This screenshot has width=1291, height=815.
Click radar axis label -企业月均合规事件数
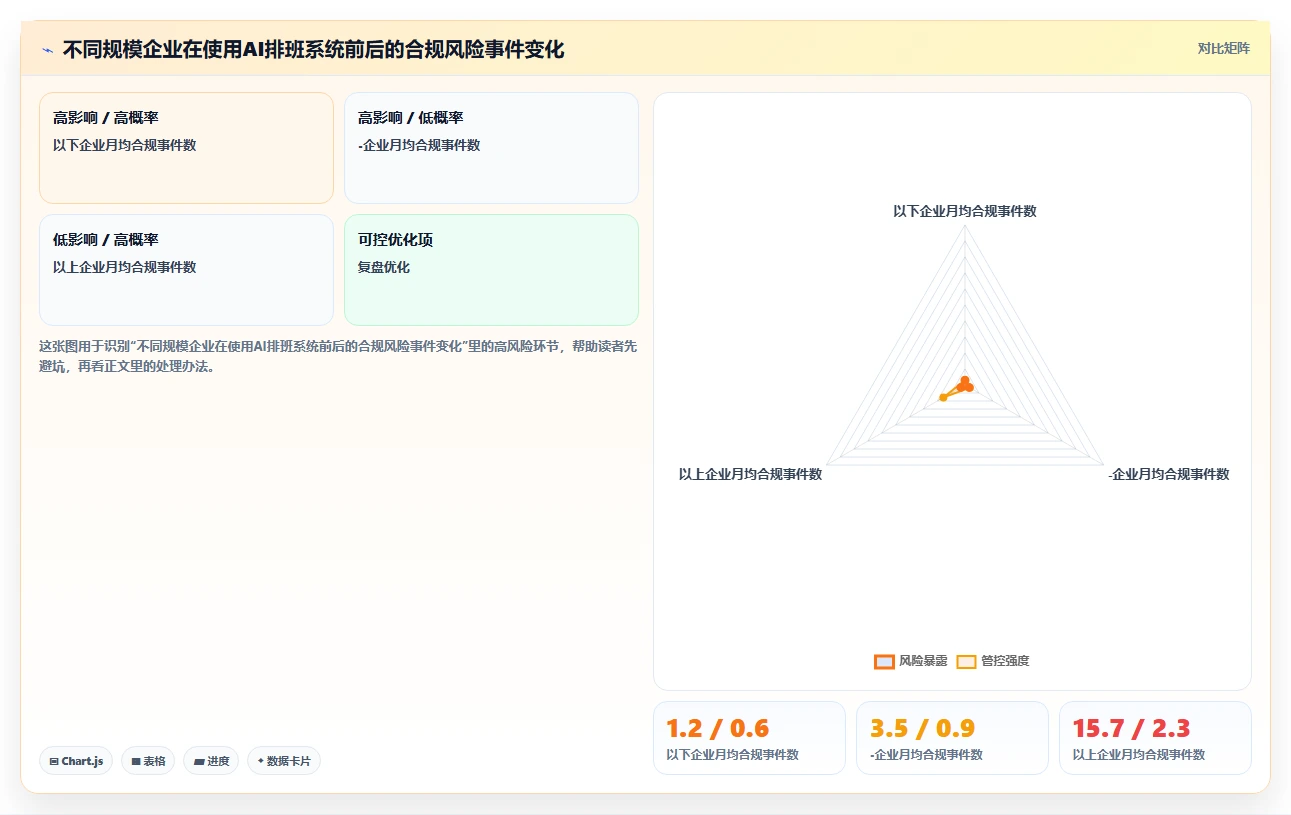[x=1168, y=474]
